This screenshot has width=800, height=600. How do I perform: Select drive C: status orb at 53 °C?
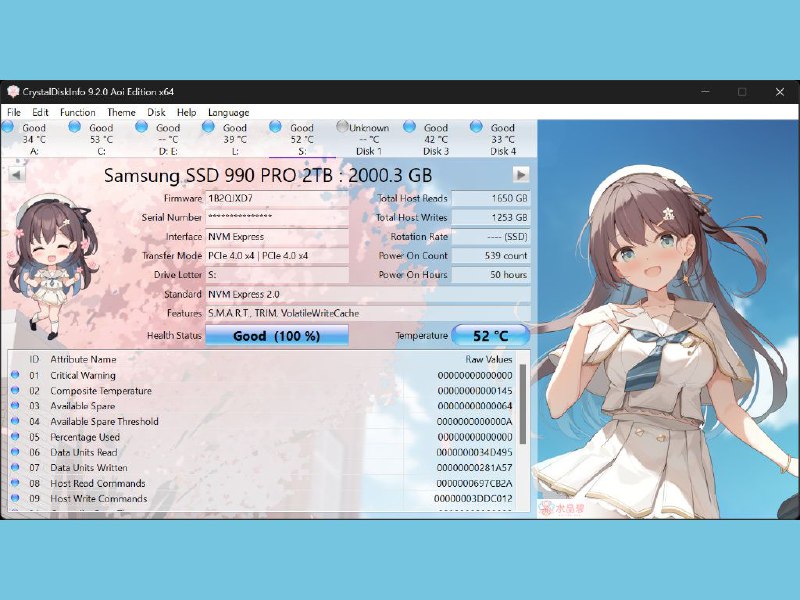click(74, 127)
